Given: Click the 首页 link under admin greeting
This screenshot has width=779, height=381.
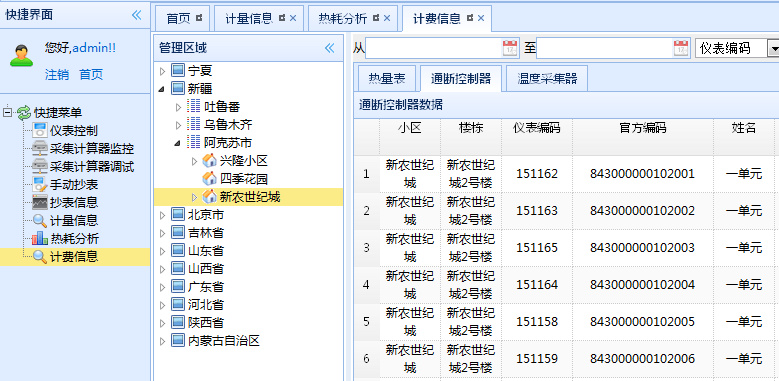Looking at the screenshot, I should pyautogui.click(x=91, y=75).
